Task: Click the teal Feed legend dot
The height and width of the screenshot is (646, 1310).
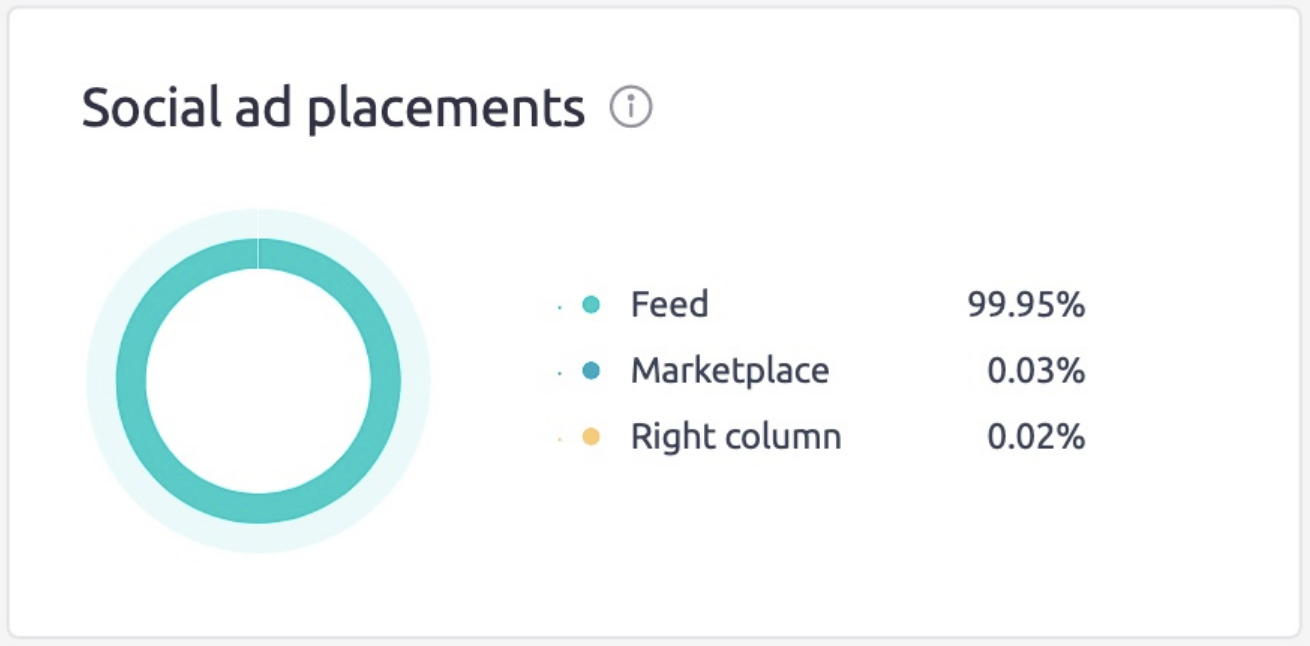Action: tap(591, 305)
